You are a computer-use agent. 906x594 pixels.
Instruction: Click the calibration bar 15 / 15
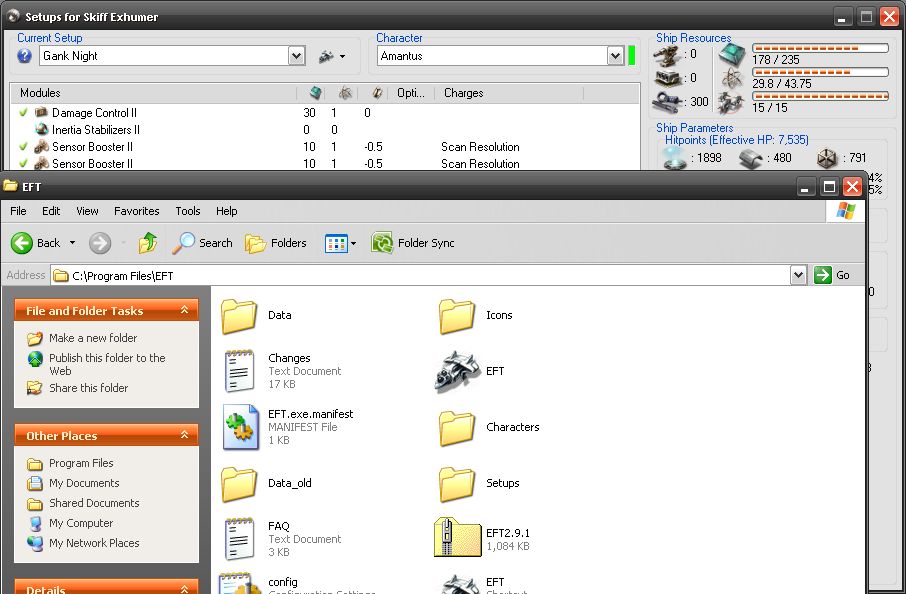pyautogui.click(x=820, y=96)
